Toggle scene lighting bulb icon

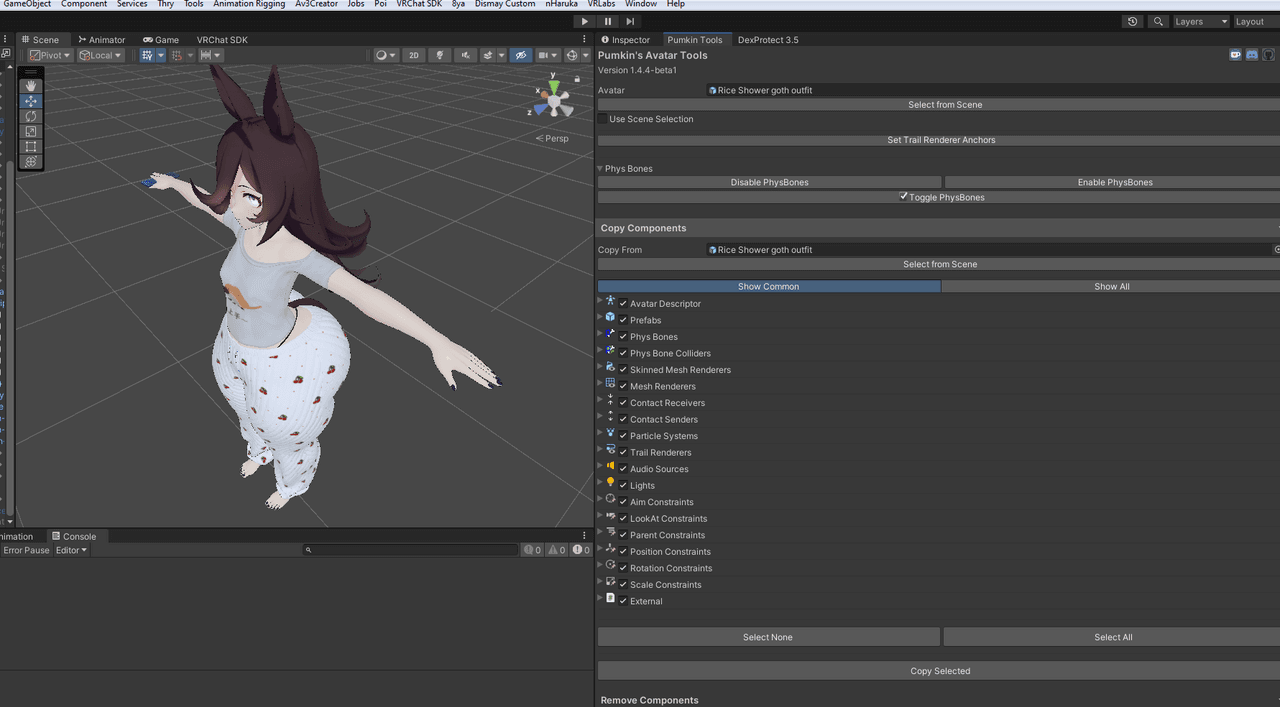439,56
